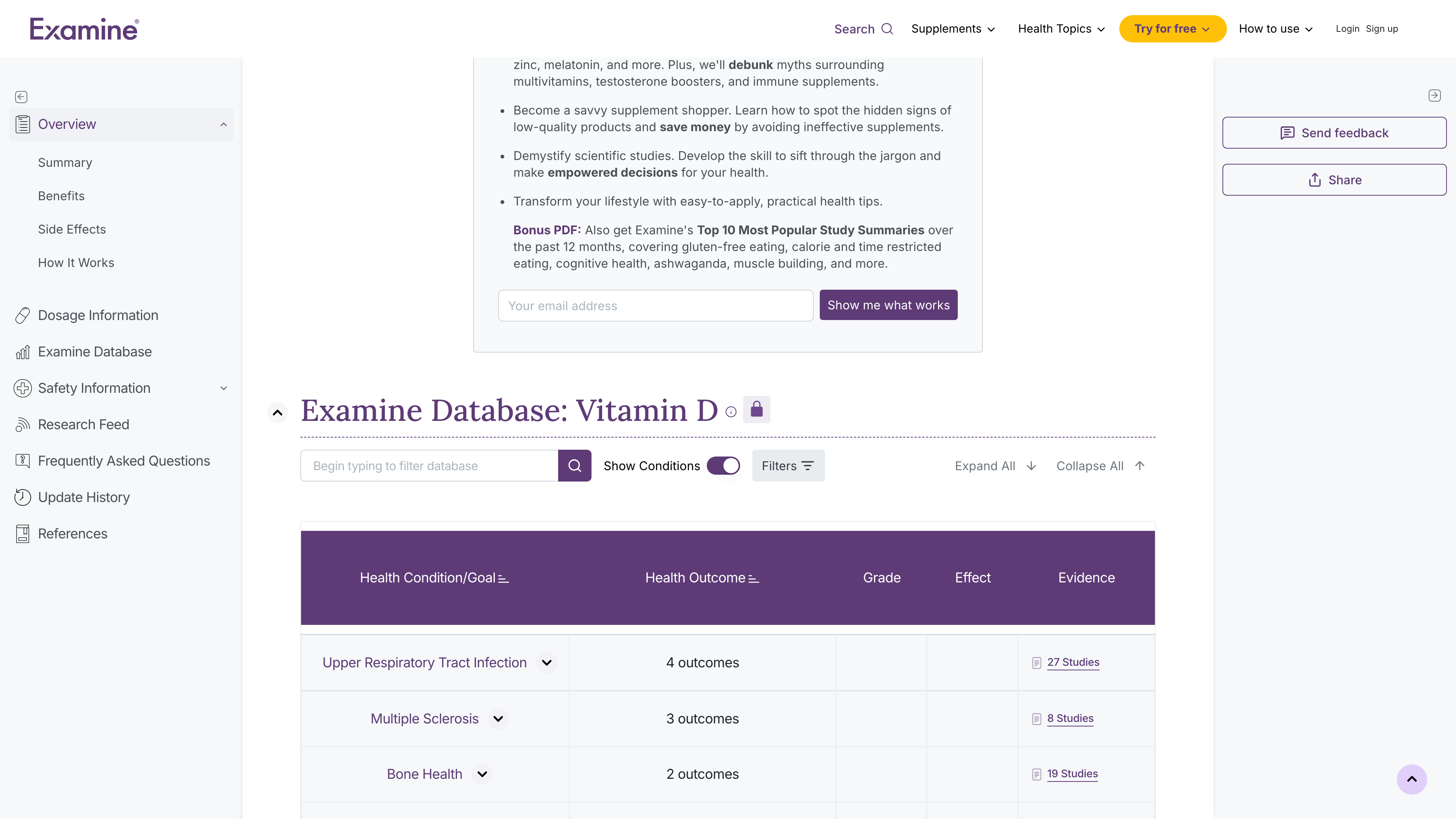
Task: Sort by Health Outcome icon
Action: [x=753, y=578]
